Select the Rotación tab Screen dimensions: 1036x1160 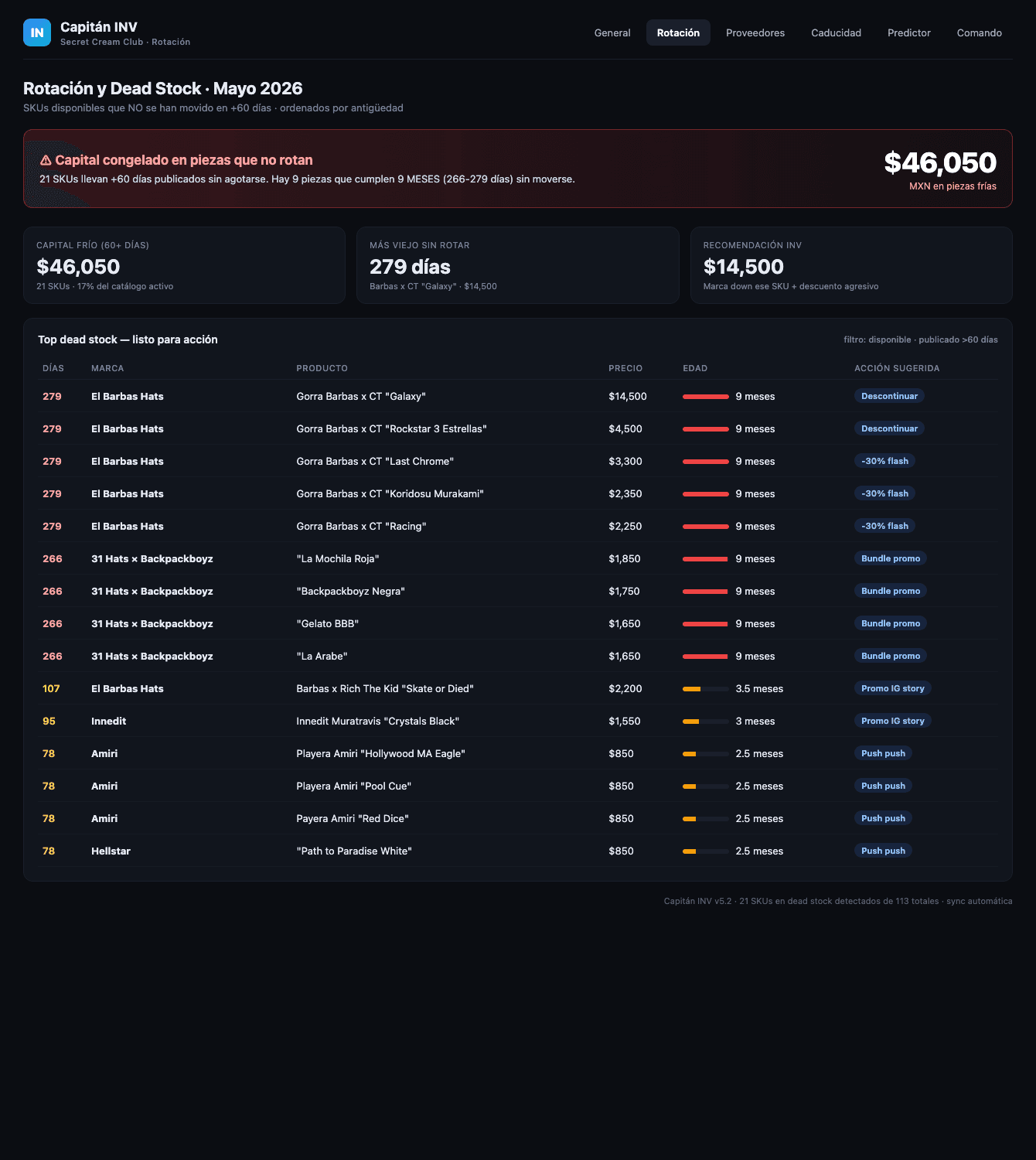(x=678, y=32)
